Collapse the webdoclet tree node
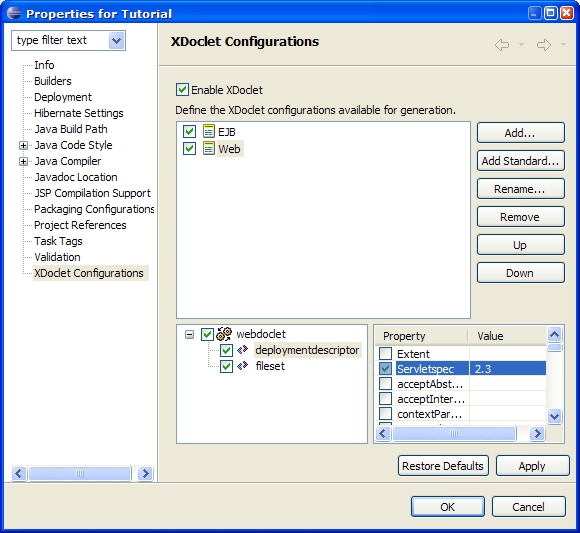Image resolution: width=580 pixels, height=533 pixels. click(x=189, y=334)
